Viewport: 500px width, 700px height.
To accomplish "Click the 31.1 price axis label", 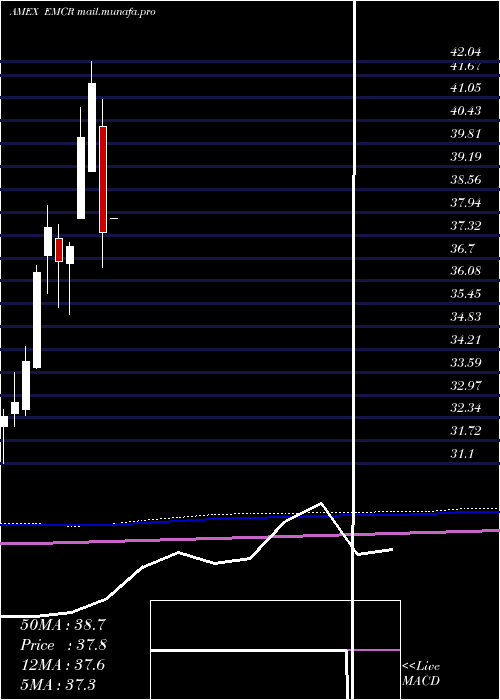I will (462, 454).
